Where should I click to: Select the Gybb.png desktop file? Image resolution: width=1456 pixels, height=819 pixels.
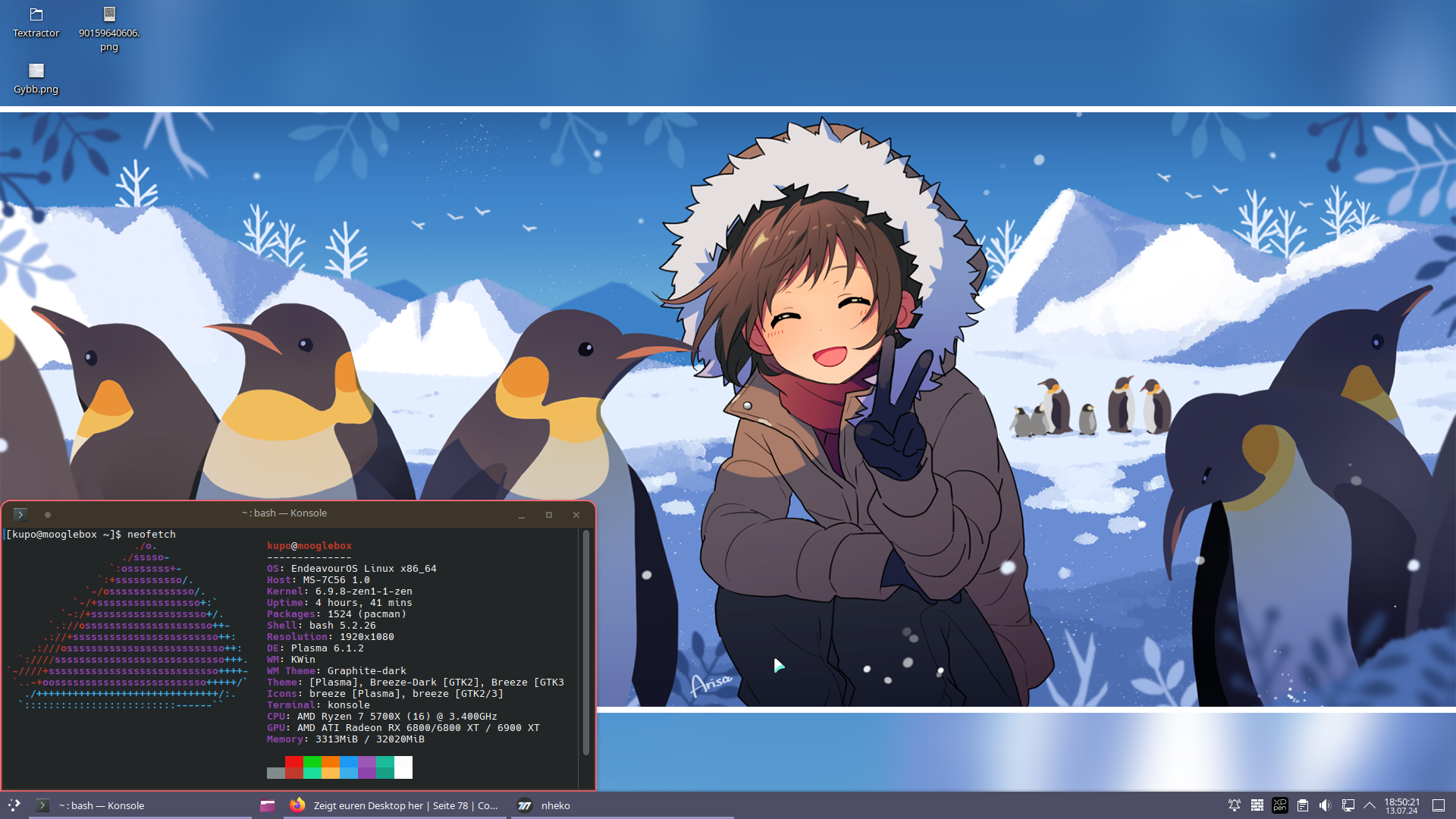(x=36, y=78)
